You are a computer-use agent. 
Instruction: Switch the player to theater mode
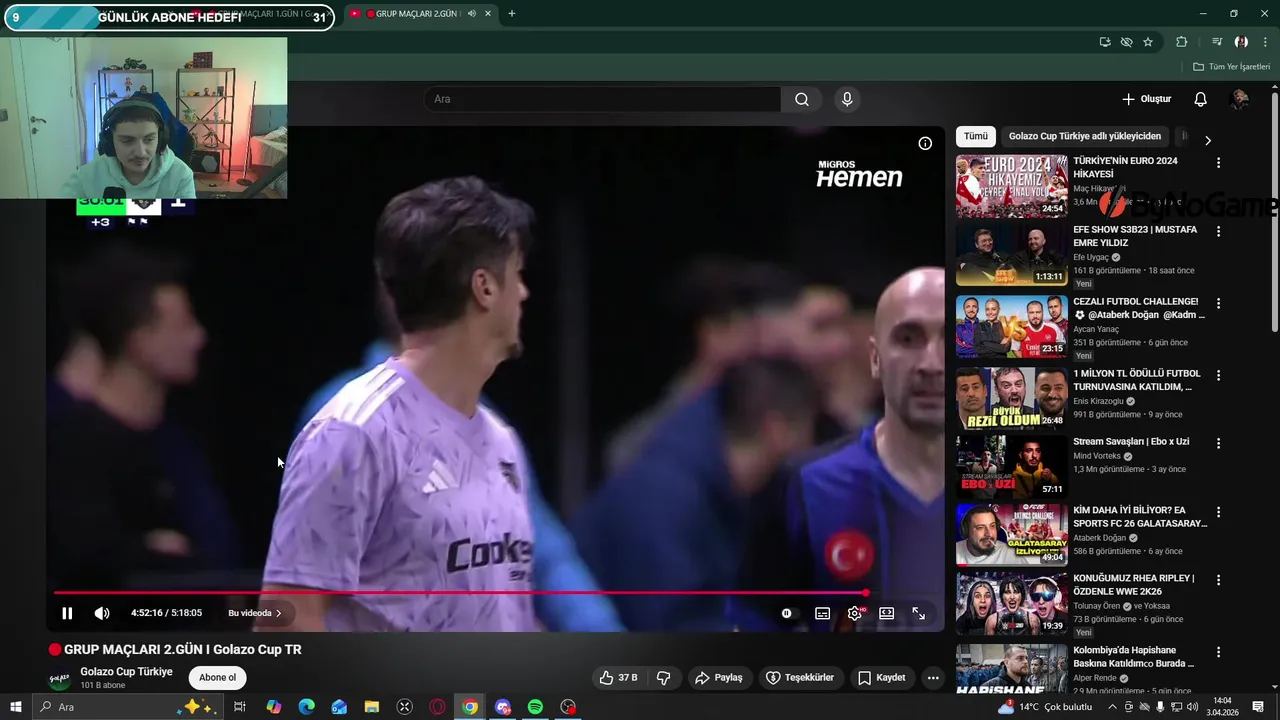point(886,613)
